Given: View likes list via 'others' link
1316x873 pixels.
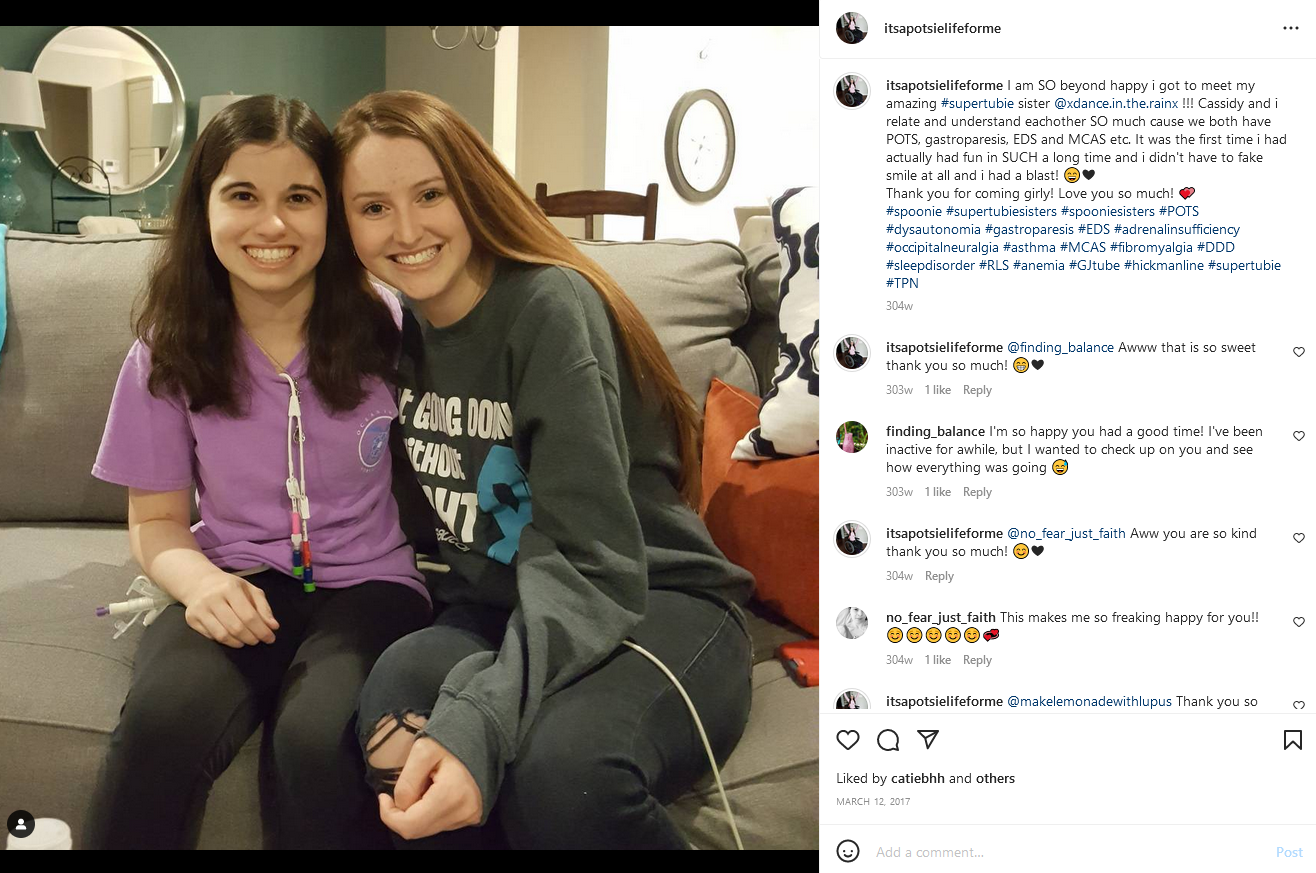Looking at the screenshot, I should [995, 779].
